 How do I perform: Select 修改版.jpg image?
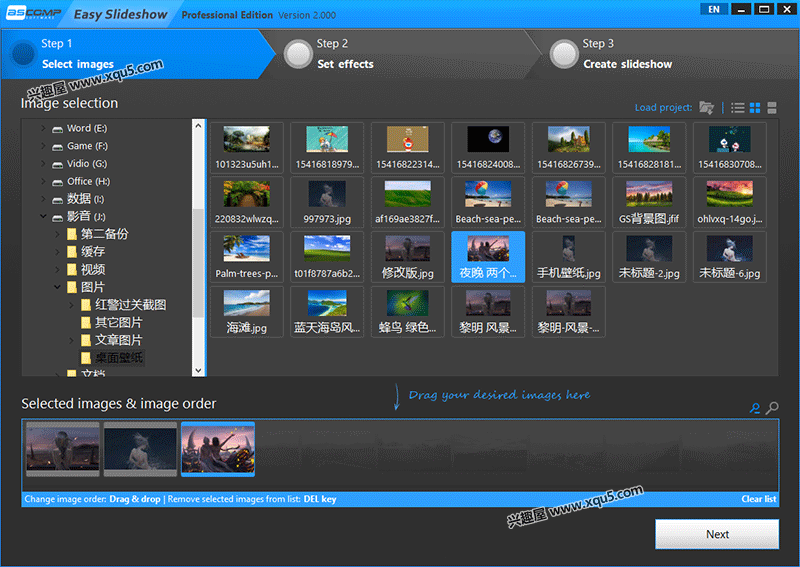coord(408,257)
